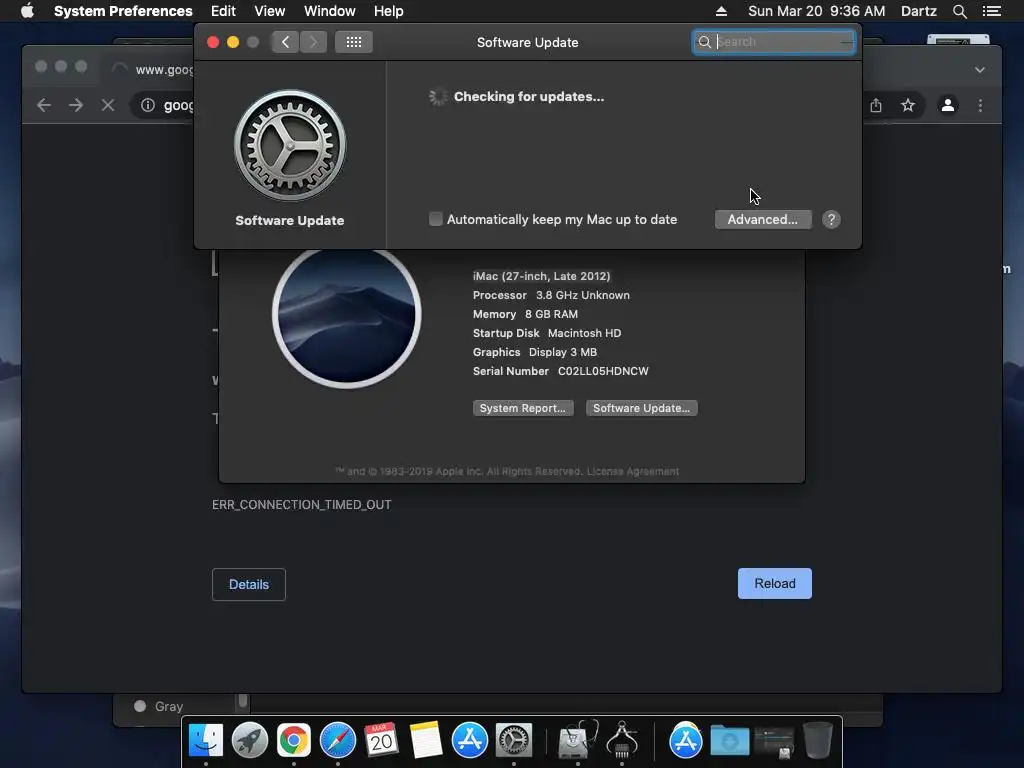Click the scrollbar next to Gray option
The width and height of the screenshot is (1024, 768).
click(x=242, y=702)
